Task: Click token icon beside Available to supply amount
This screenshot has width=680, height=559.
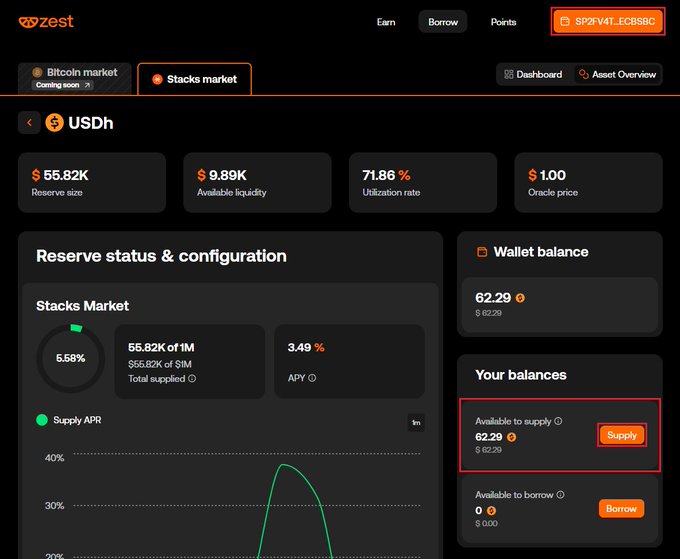Action: point(512,437)
